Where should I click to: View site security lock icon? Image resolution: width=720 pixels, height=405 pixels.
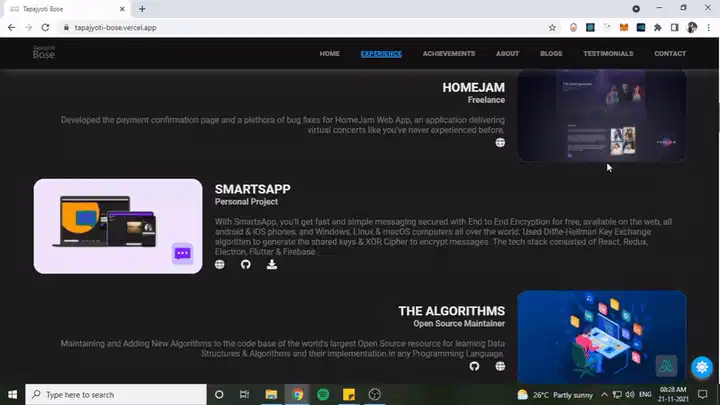(66, 28)
